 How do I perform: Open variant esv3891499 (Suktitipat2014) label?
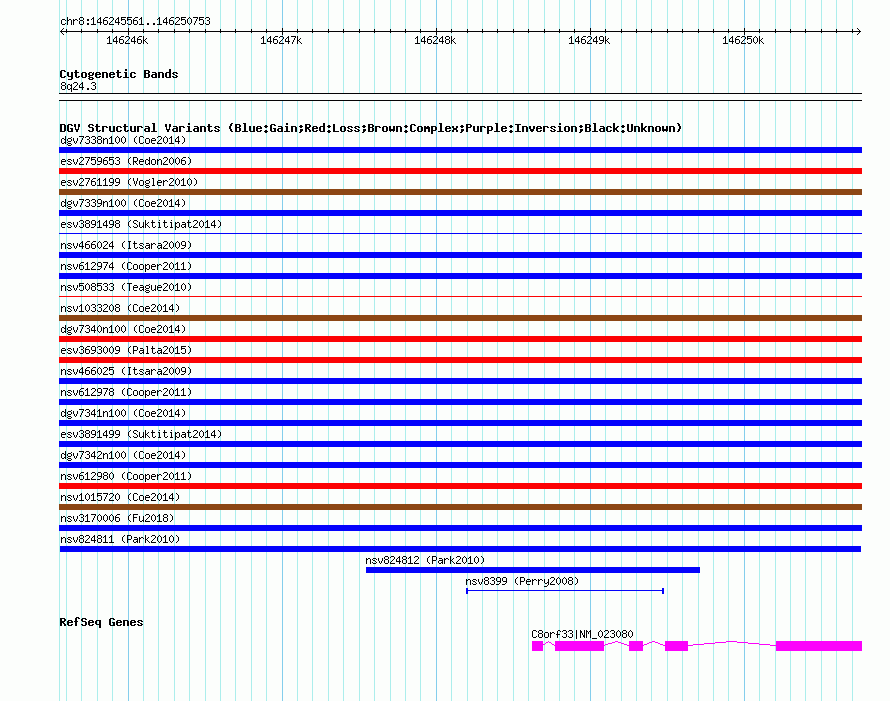point(141,434)
